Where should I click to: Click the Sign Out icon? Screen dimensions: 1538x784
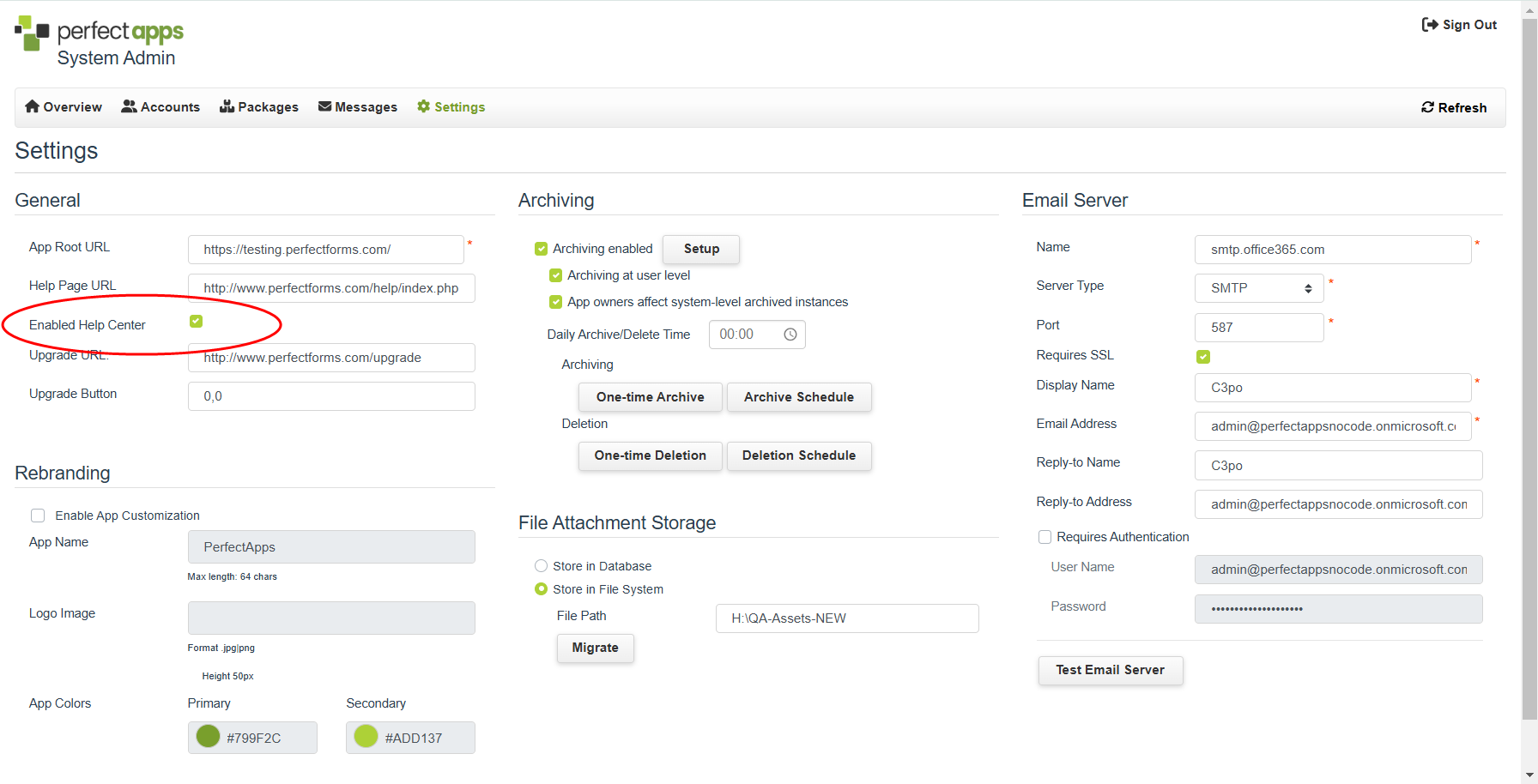[x=1429, y=25]
